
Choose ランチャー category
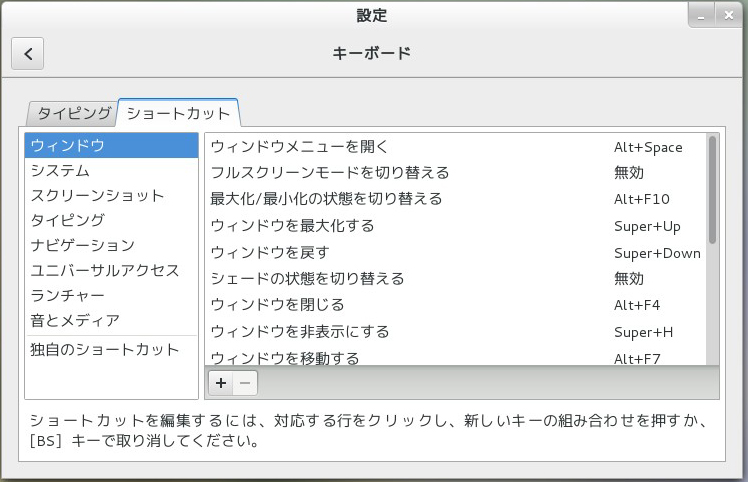[x=111, y=295]
